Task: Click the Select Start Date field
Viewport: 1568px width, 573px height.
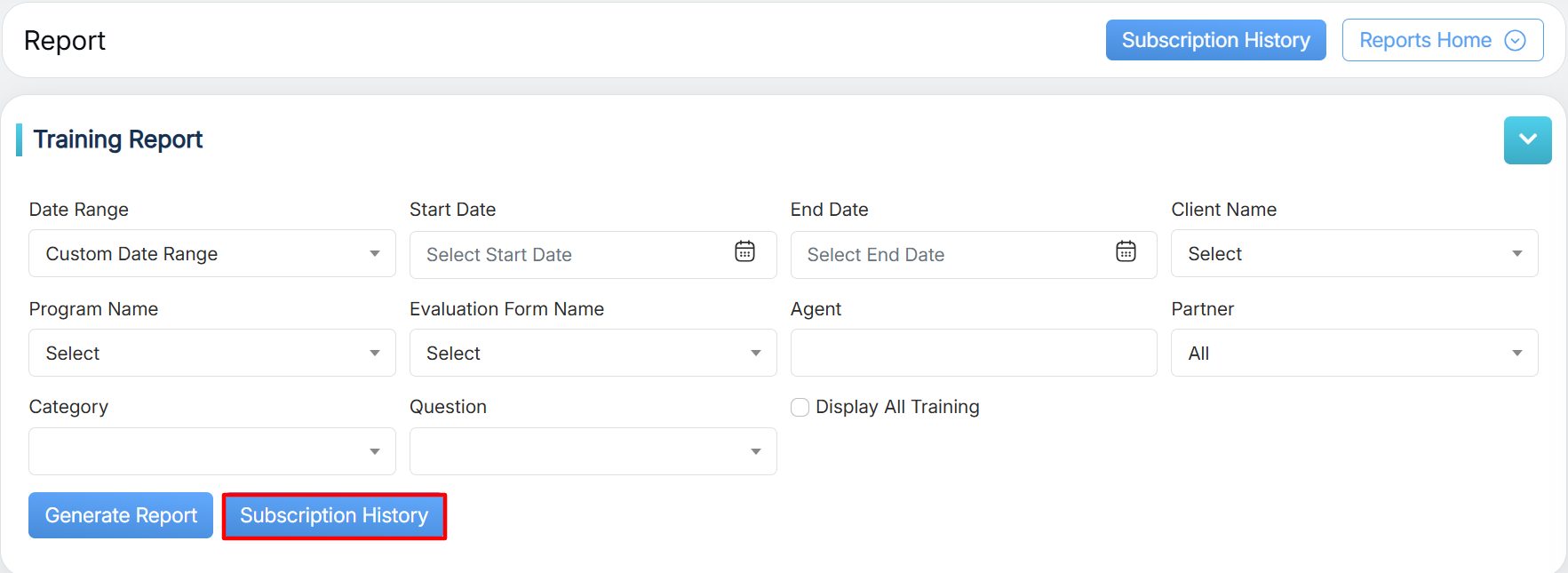Action: [x=569, y=255]
